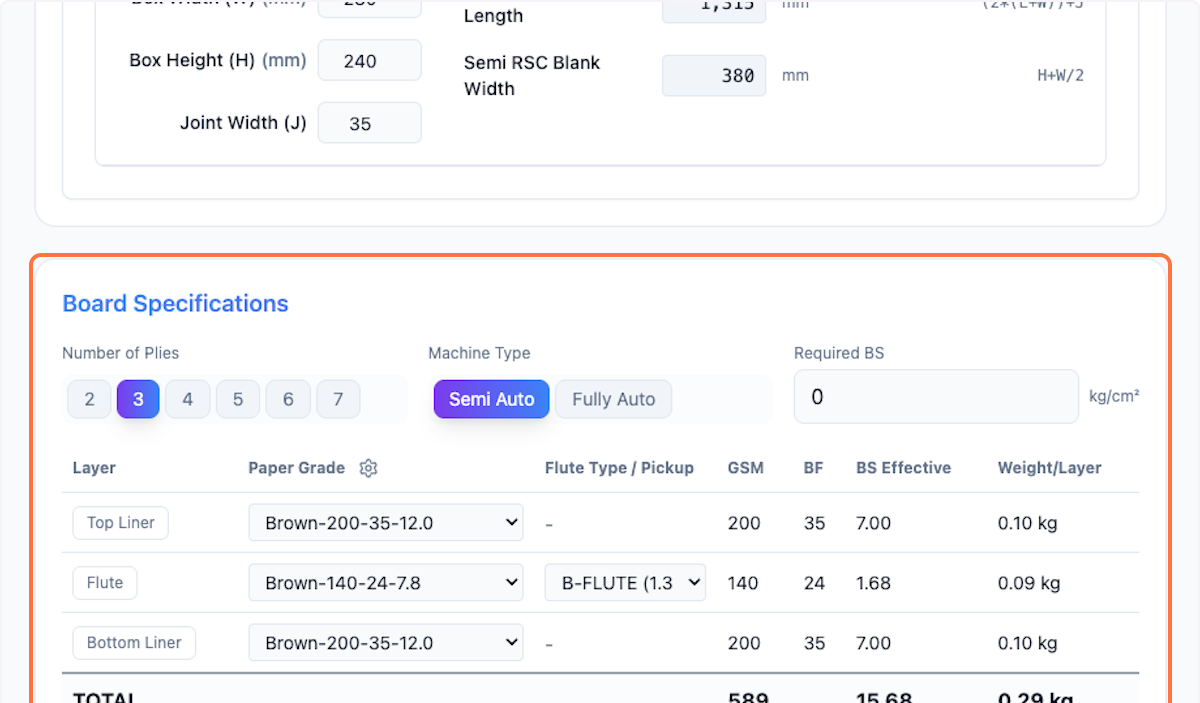
Task: Click the Box Height value field
Action: click(x=369, y=60)
